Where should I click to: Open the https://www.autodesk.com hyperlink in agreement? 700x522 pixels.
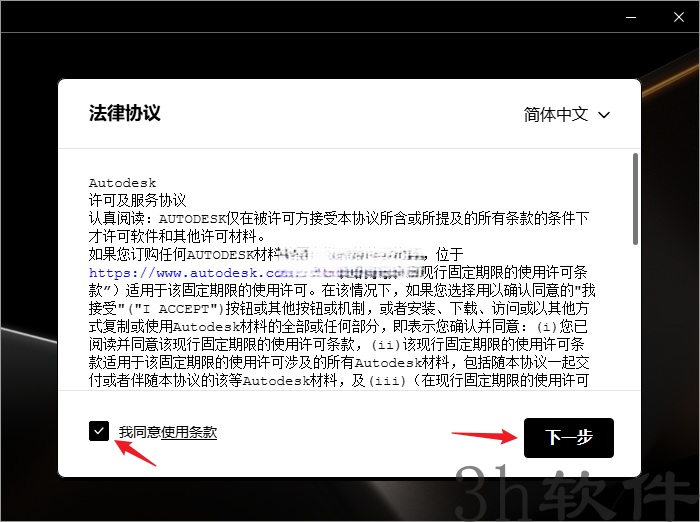(191, 273)
